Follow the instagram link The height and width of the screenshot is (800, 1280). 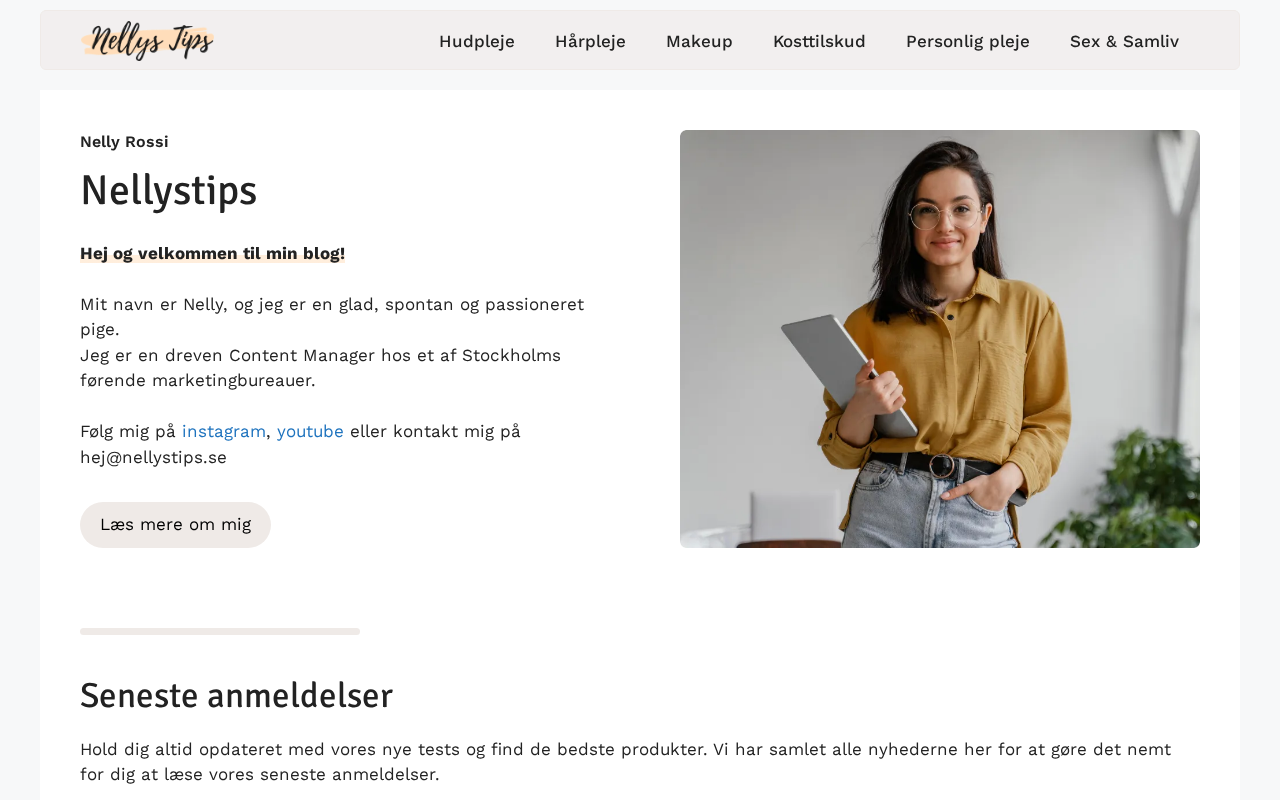tap(224, 431)
